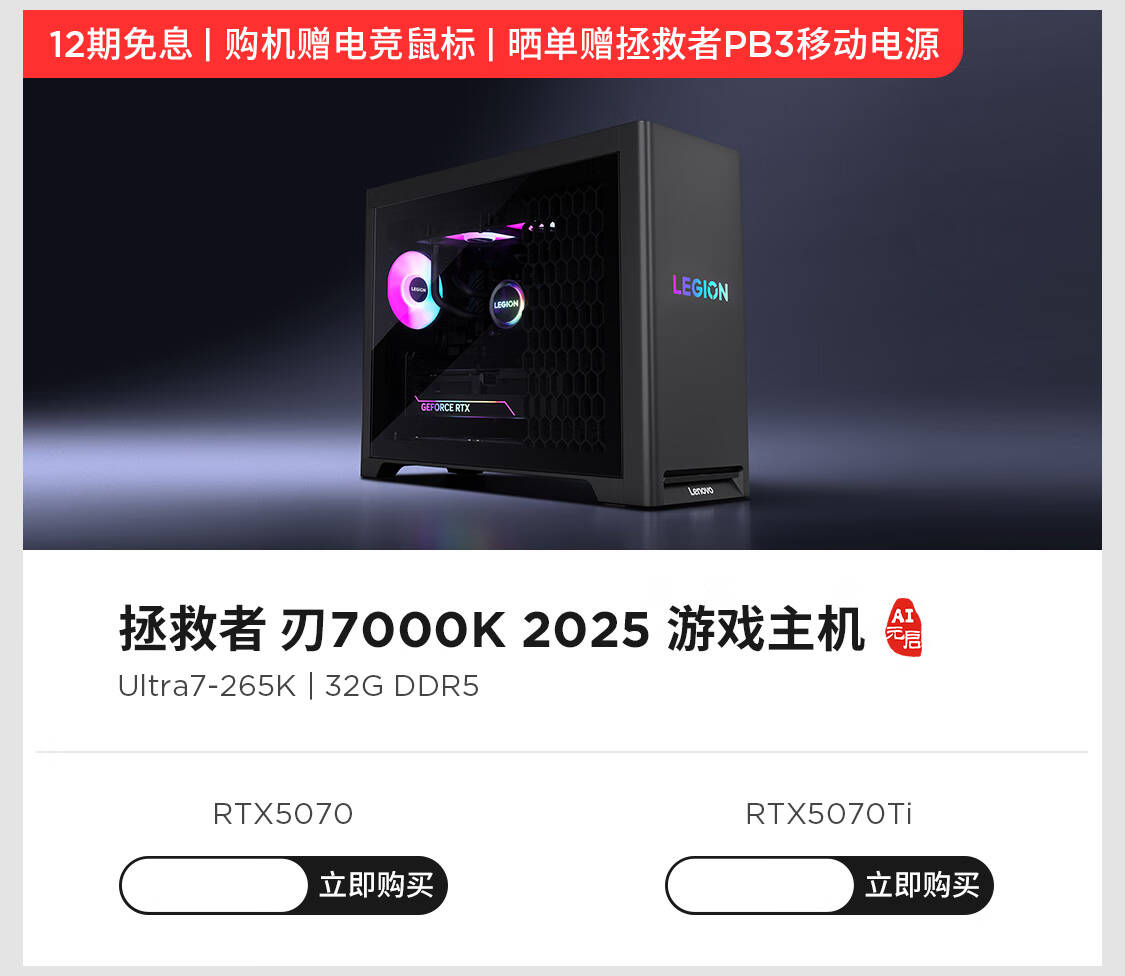Viewport: 1125px width, 976px height.
Task: Click the 购机赠电竞鼠标 promotion text
Action: [x=350, y=44]
